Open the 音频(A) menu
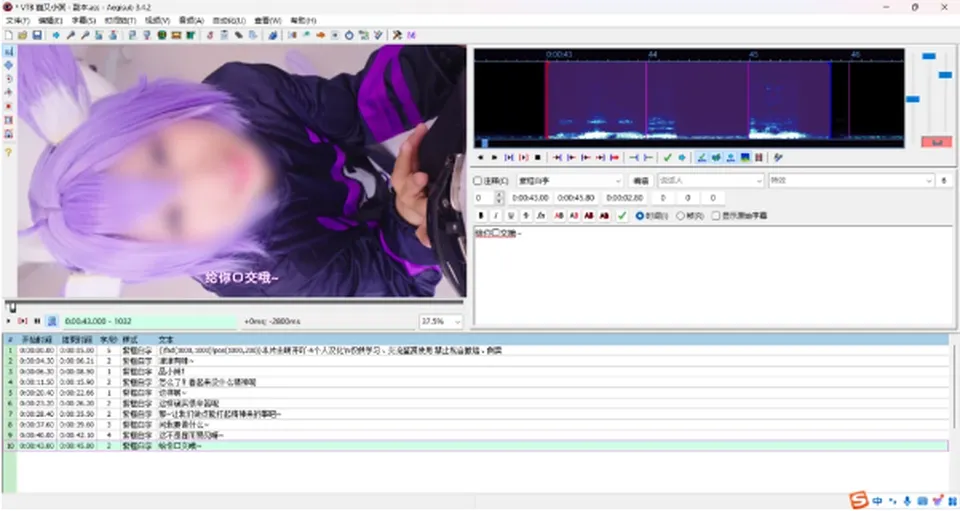 click(191, 20)
